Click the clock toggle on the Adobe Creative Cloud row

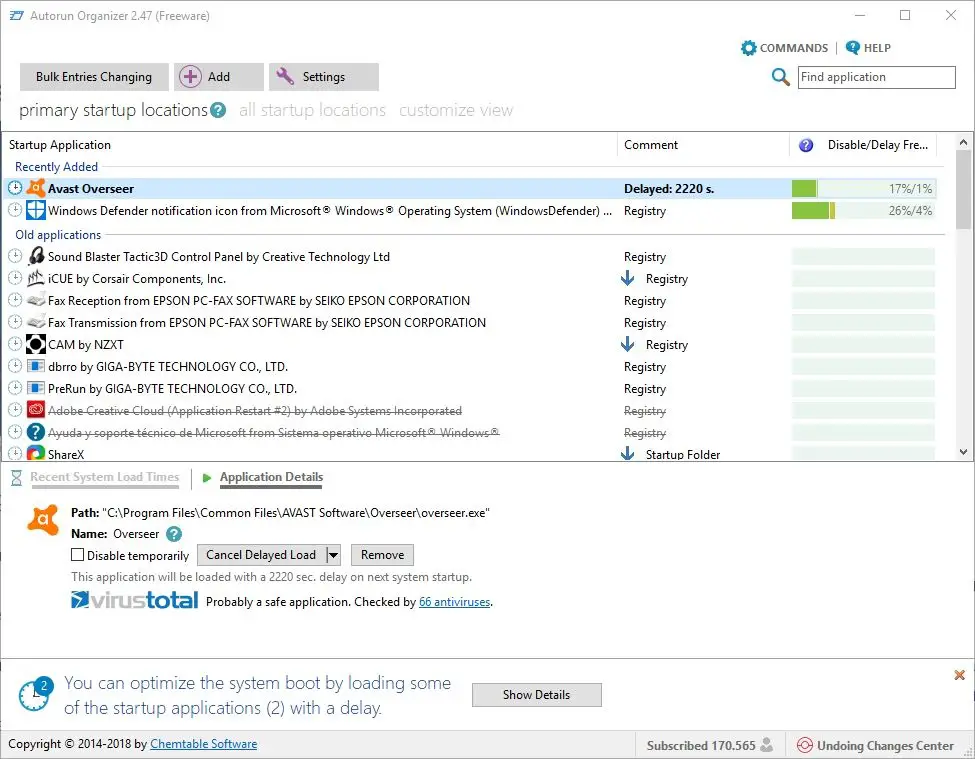[x=15, y=410]
